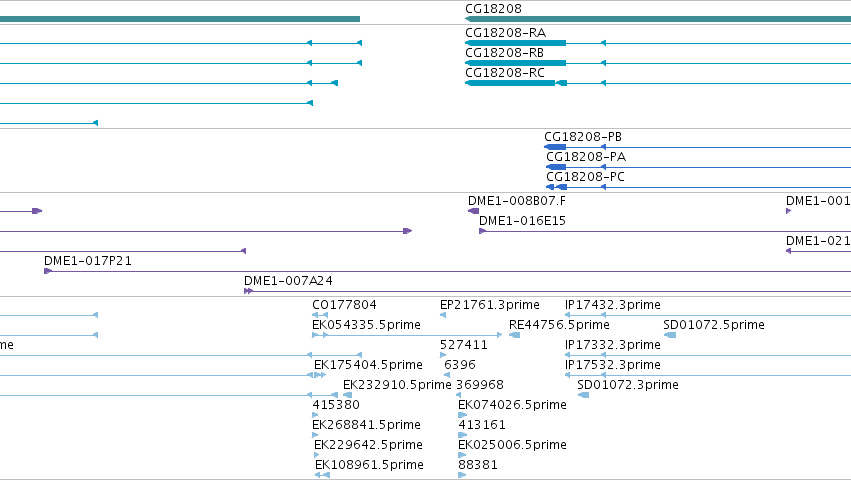Click the RE44756.5prime EST label
851x480 pixels.
coord(559,325)
